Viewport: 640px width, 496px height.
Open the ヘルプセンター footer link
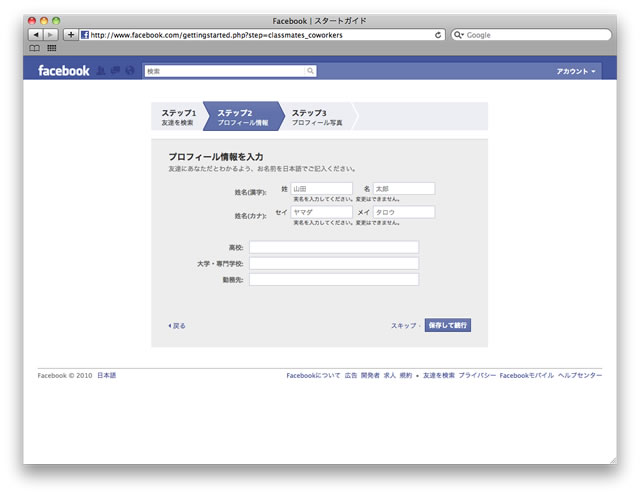click(x=580, y=375)
